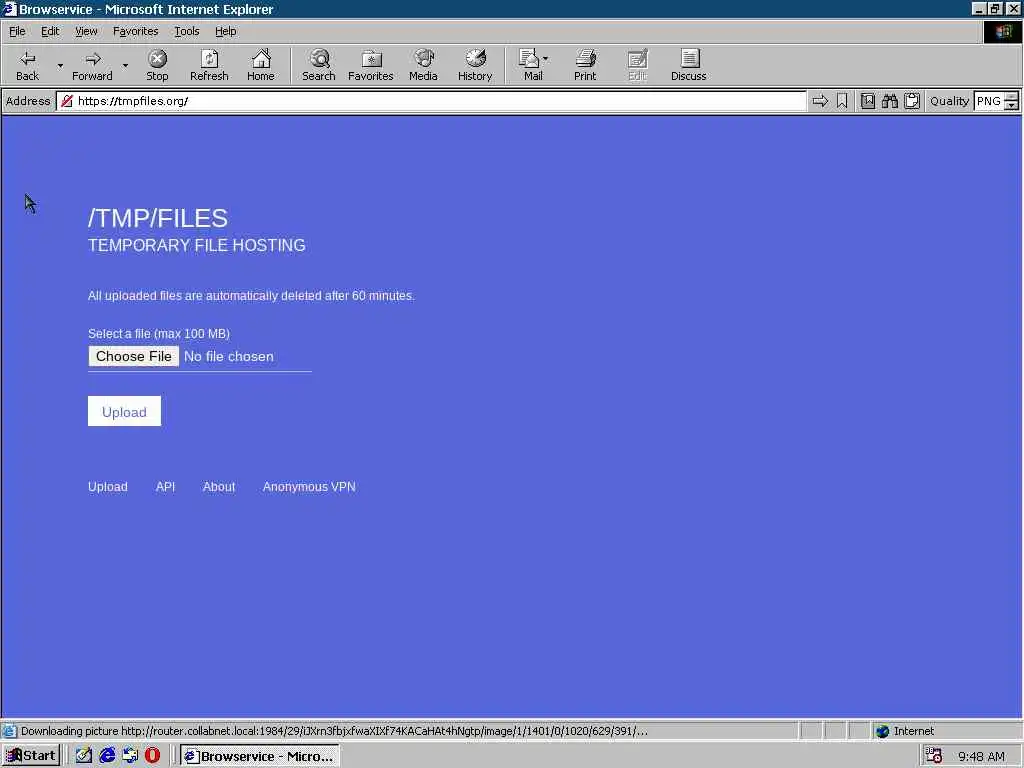The height and width of the screenshot is (768, 1024).
Task: Print the current page
Action: pos(585,65)
